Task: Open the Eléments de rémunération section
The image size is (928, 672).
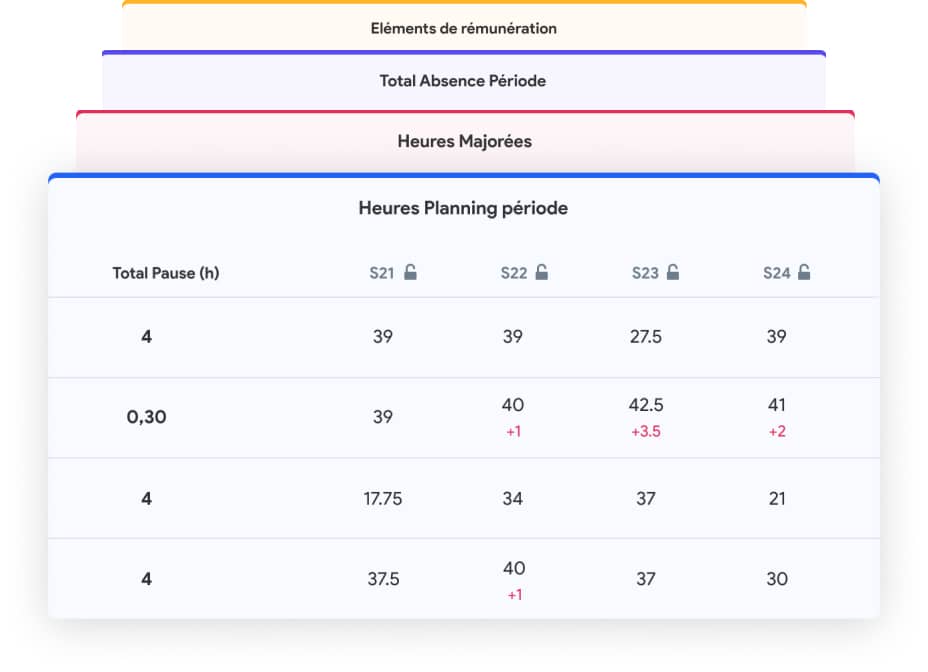Action: point(463,28)
